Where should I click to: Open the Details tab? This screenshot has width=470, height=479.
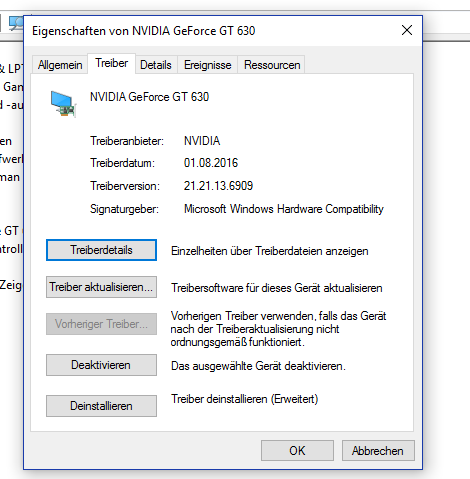[x=156, y=65]
